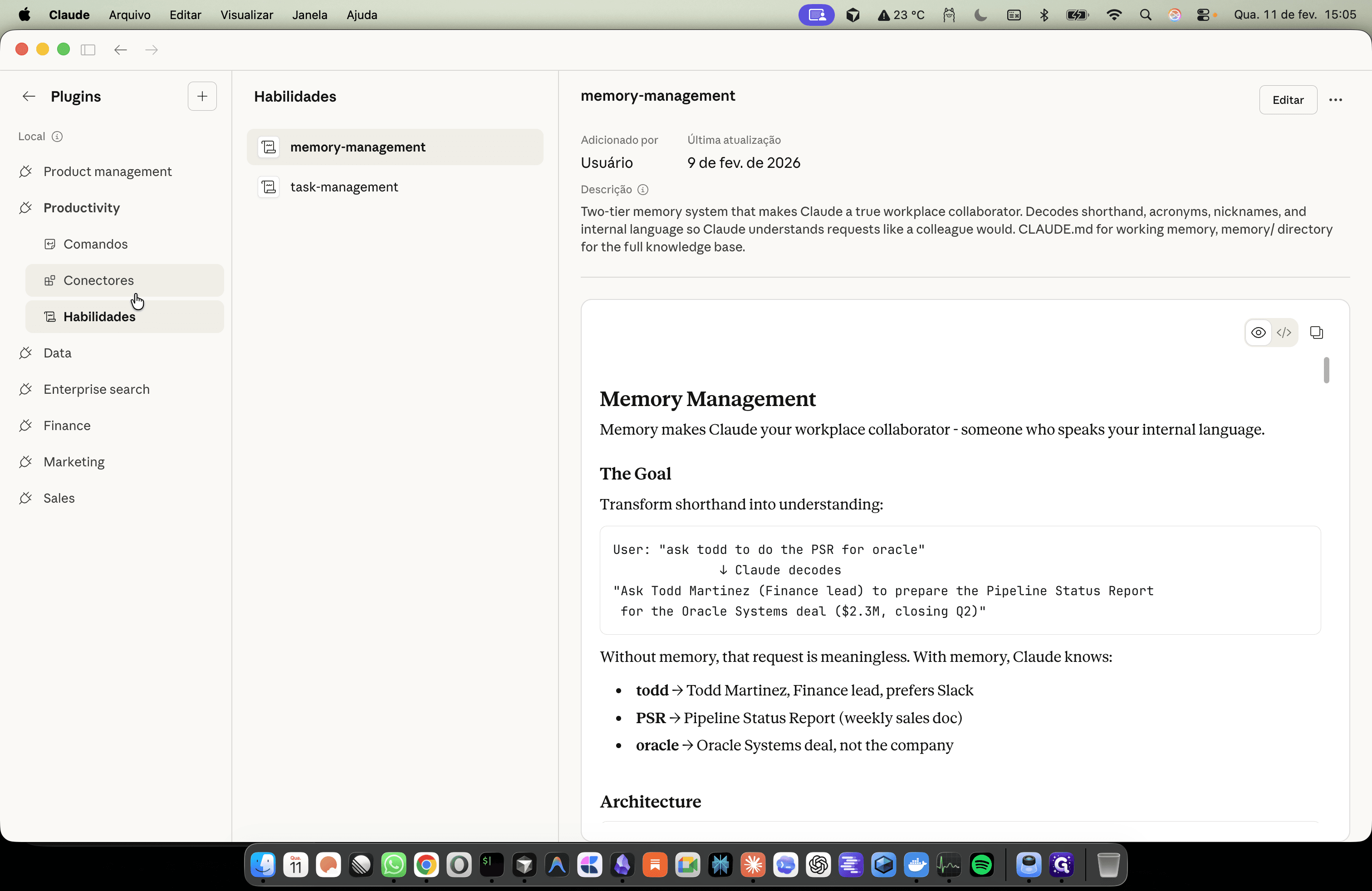The height and width of the screenshot is (891, 1372).
Task: Switch to rendered preview eye view
Action: [1259, 333]
